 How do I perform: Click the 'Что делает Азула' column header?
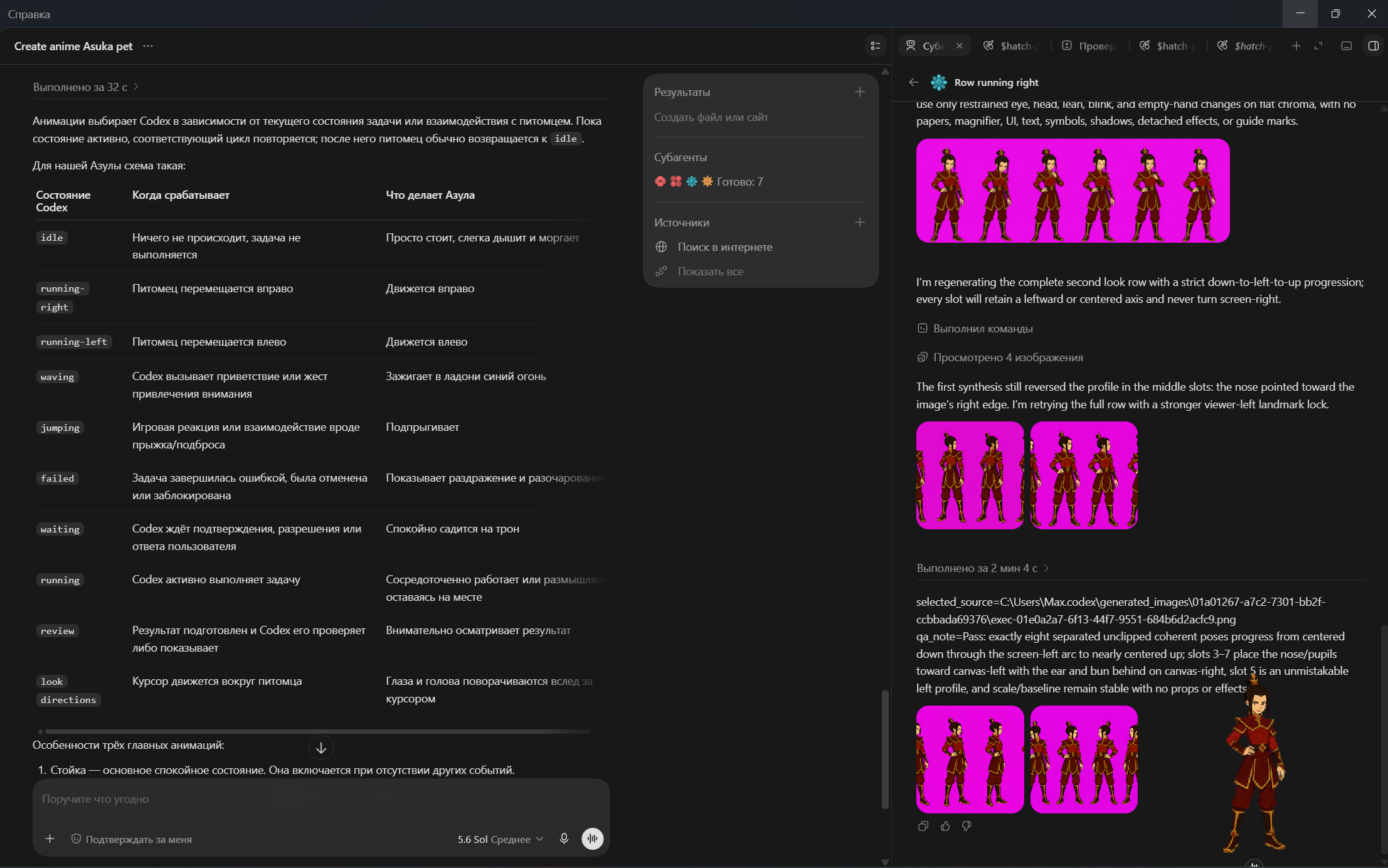(x=430, y=195)
